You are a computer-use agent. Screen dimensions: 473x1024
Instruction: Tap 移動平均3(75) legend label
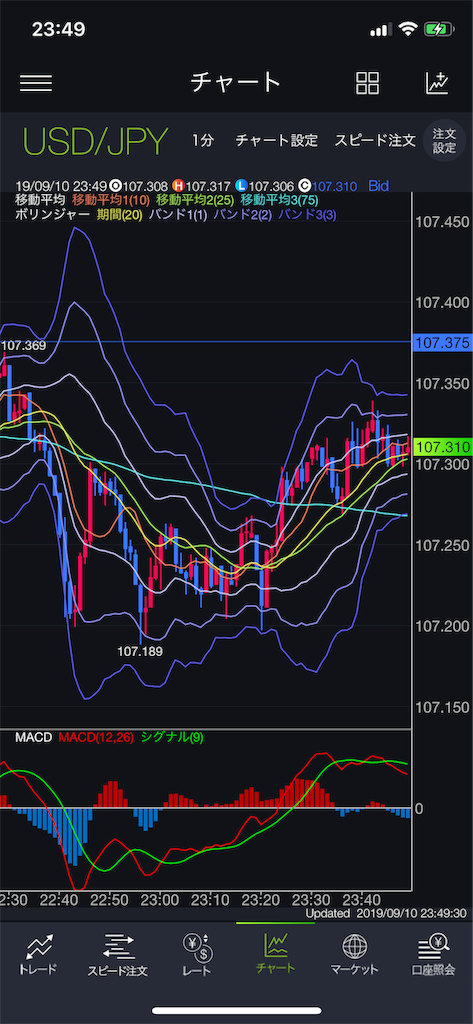[280, 200]
